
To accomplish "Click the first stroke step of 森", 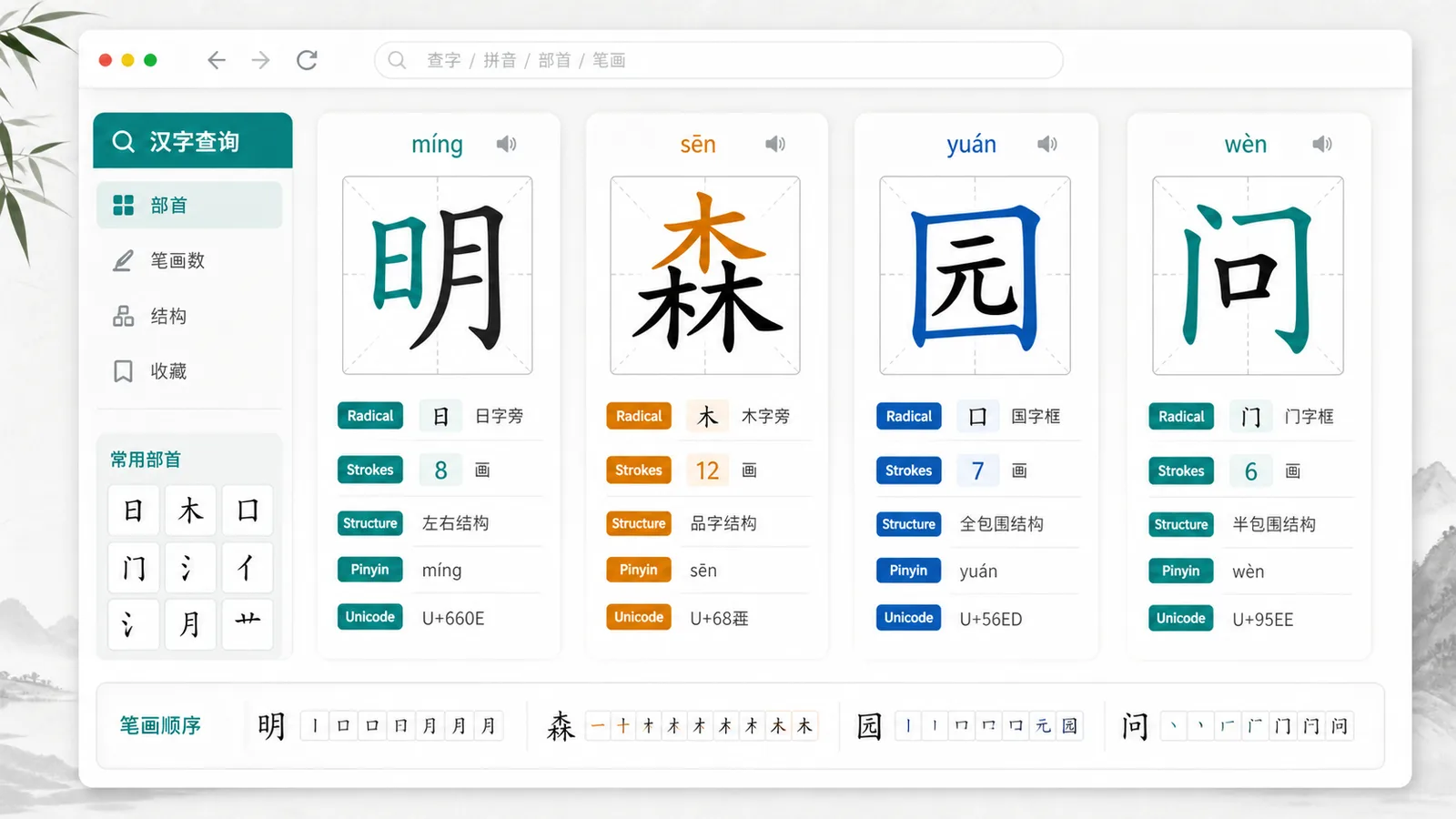I will (x=598, y=726).
